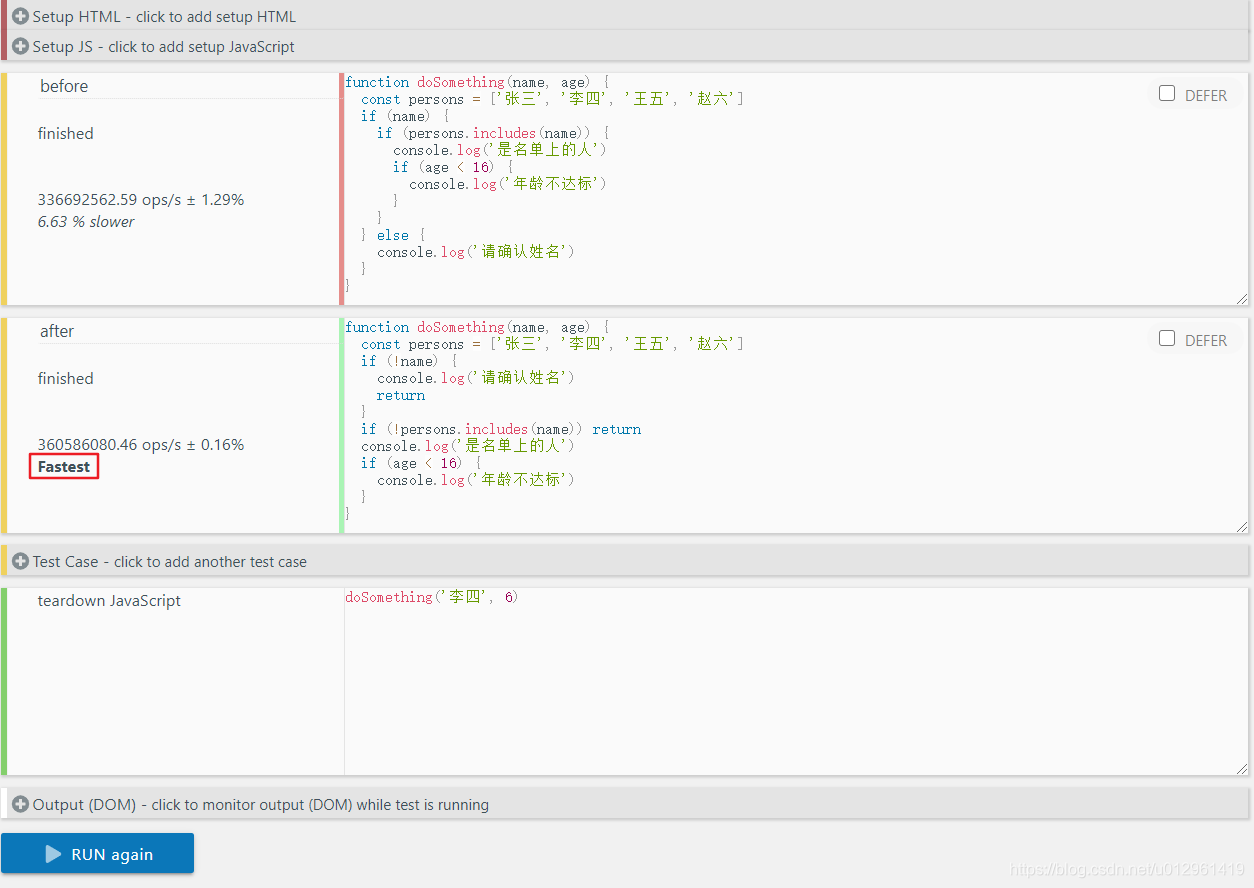Click the '6.63 % slower' text
The width and height of the screenshot is (1254, 888).
point(86,222)
